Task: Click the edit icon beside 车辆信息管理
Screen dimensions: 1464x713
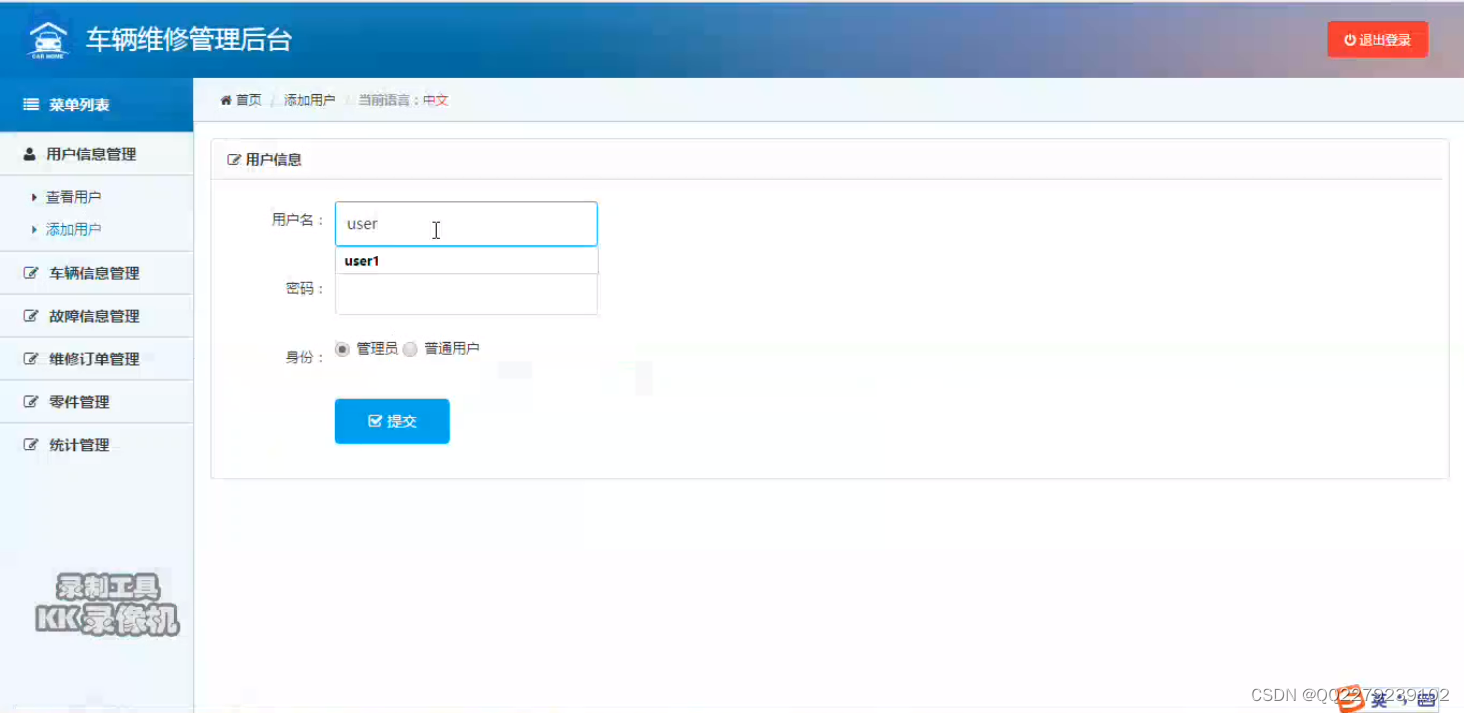Action: (30, 272)
